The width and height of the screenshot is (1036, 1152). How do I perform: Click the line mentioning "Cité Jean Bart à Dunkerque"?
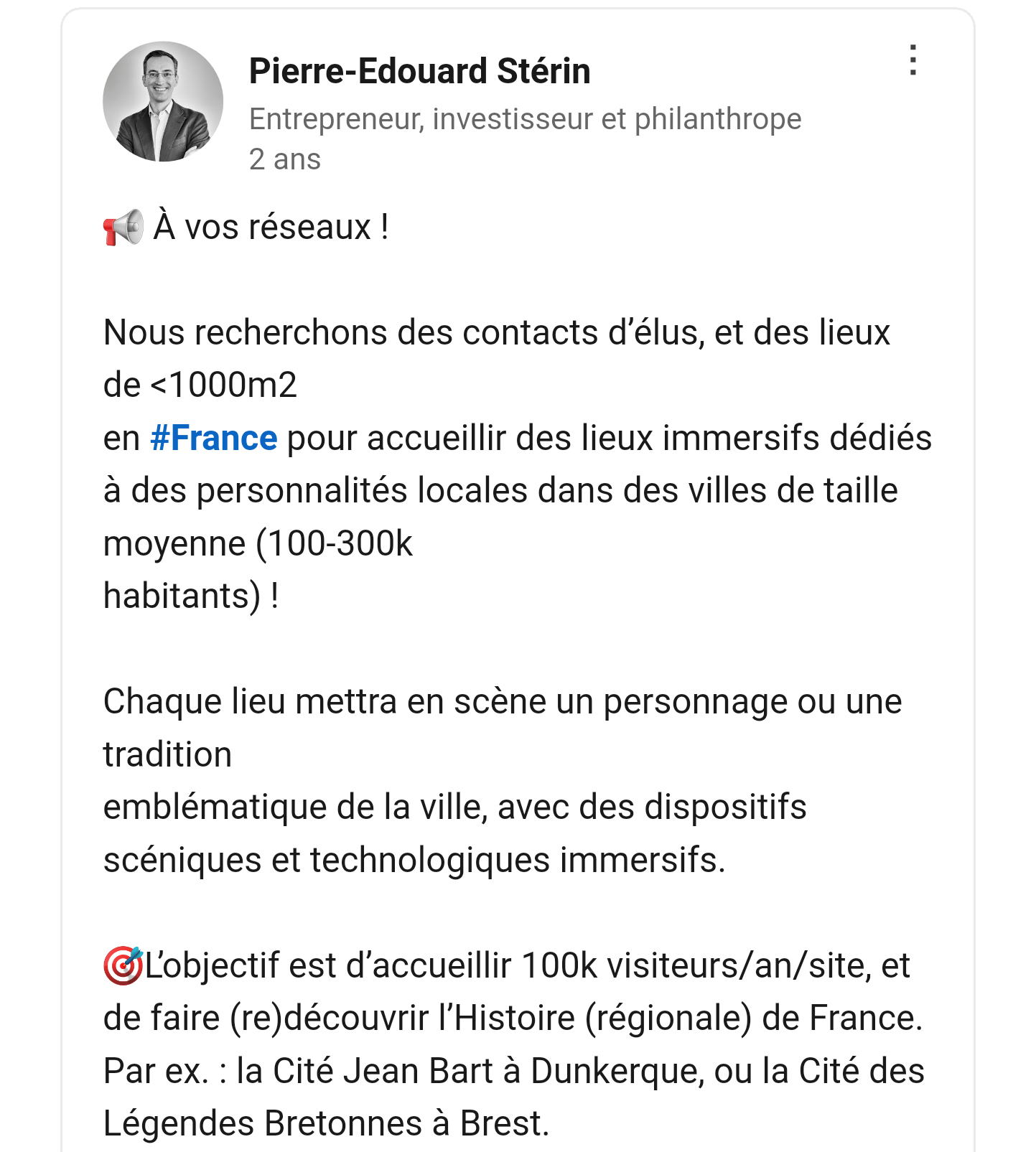click(x=513, y=1071)
